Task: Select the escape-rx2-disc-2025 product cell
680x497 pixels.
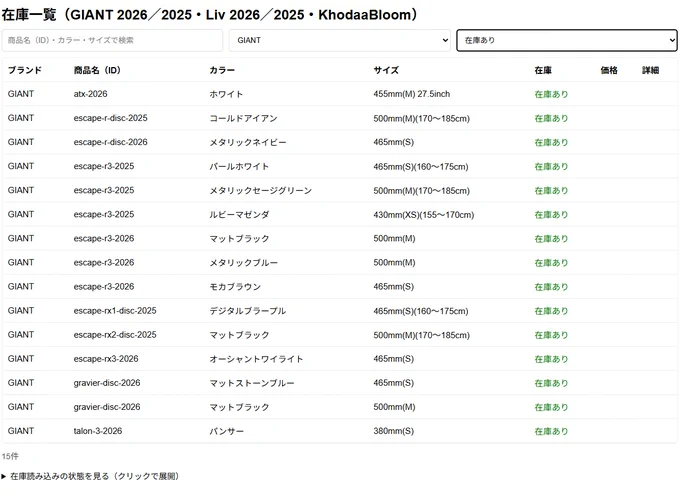Action: tap(115, 335)
